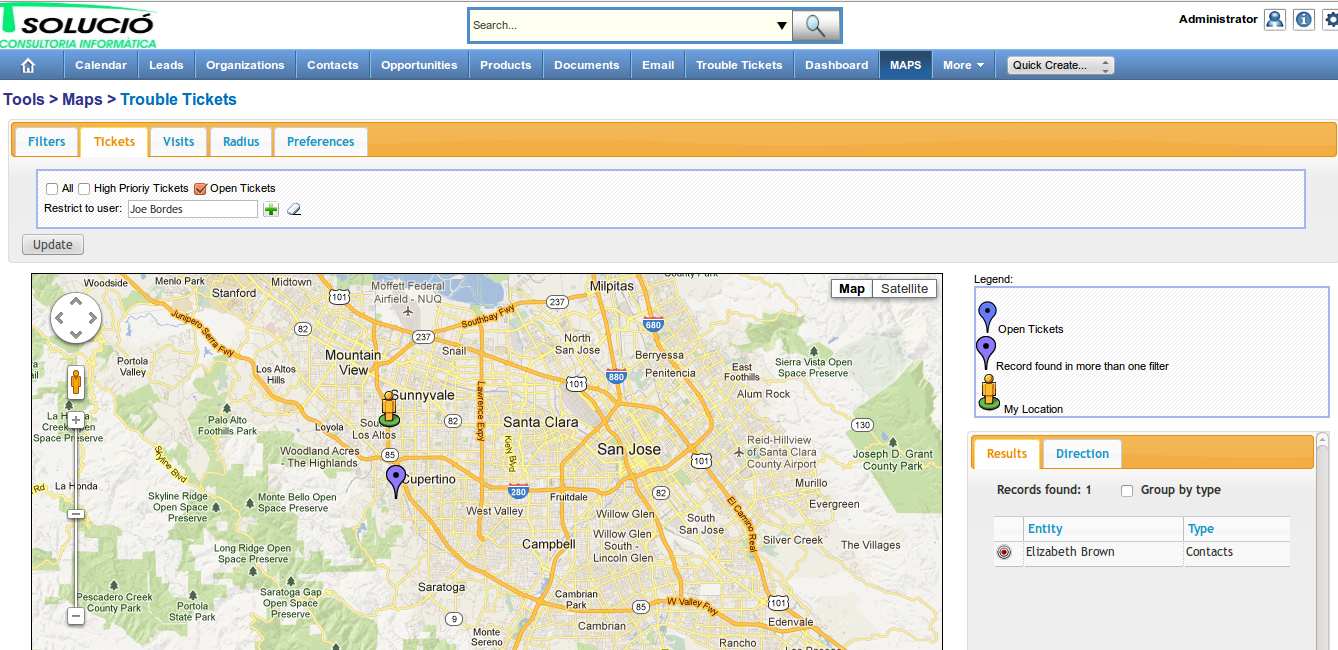Viewport: 1338px width, 650px height.
Task: Uncheck the Open Tickets checkbox
Action: coord(200,189)
